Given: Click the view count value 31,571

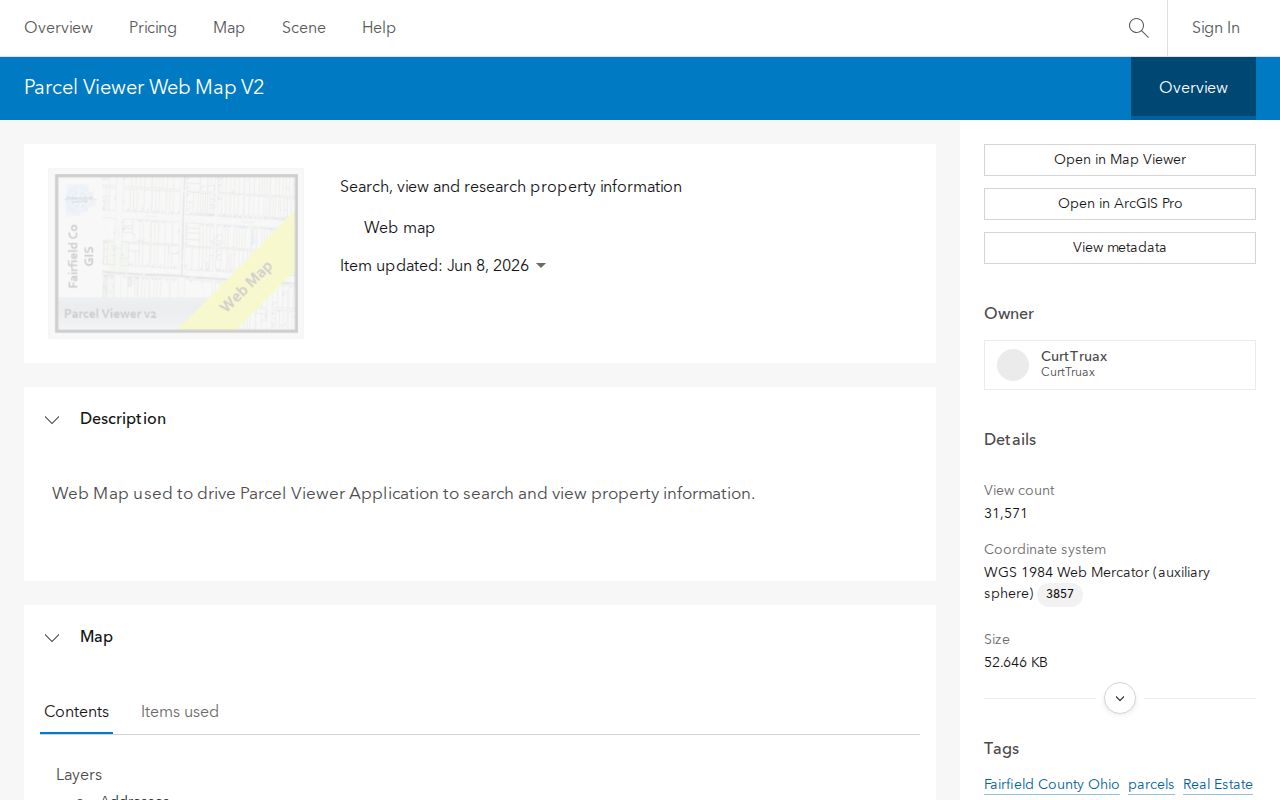Looking at the screenshot, I should (1006, 514).
